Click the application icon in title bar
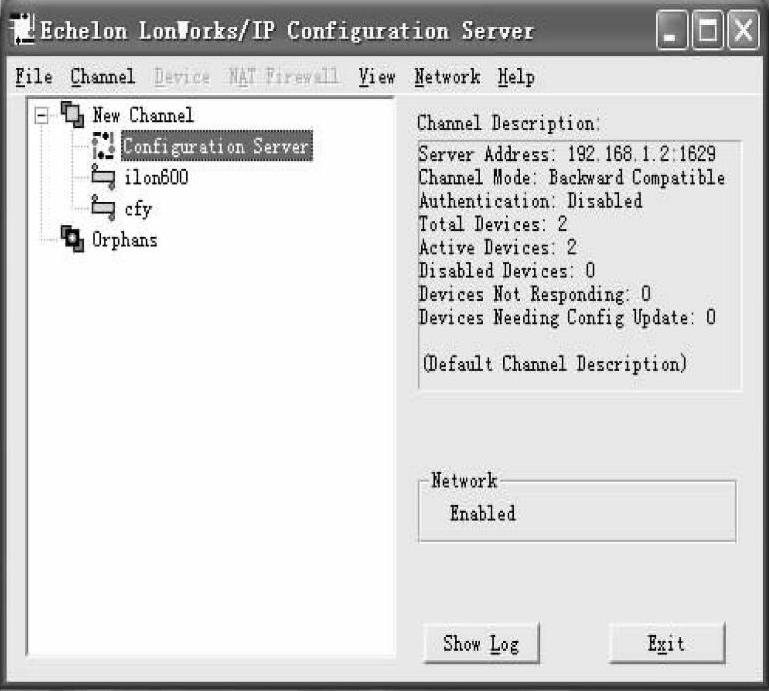Viewport: 769px width, 691px height. [x=23, y=30]
